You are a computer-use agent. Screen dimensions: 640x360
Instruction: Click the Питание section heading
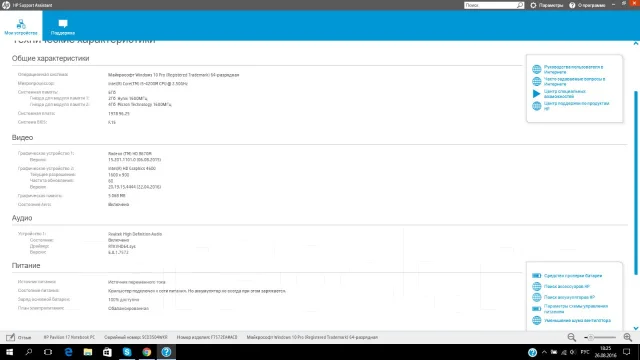[26, 265]
